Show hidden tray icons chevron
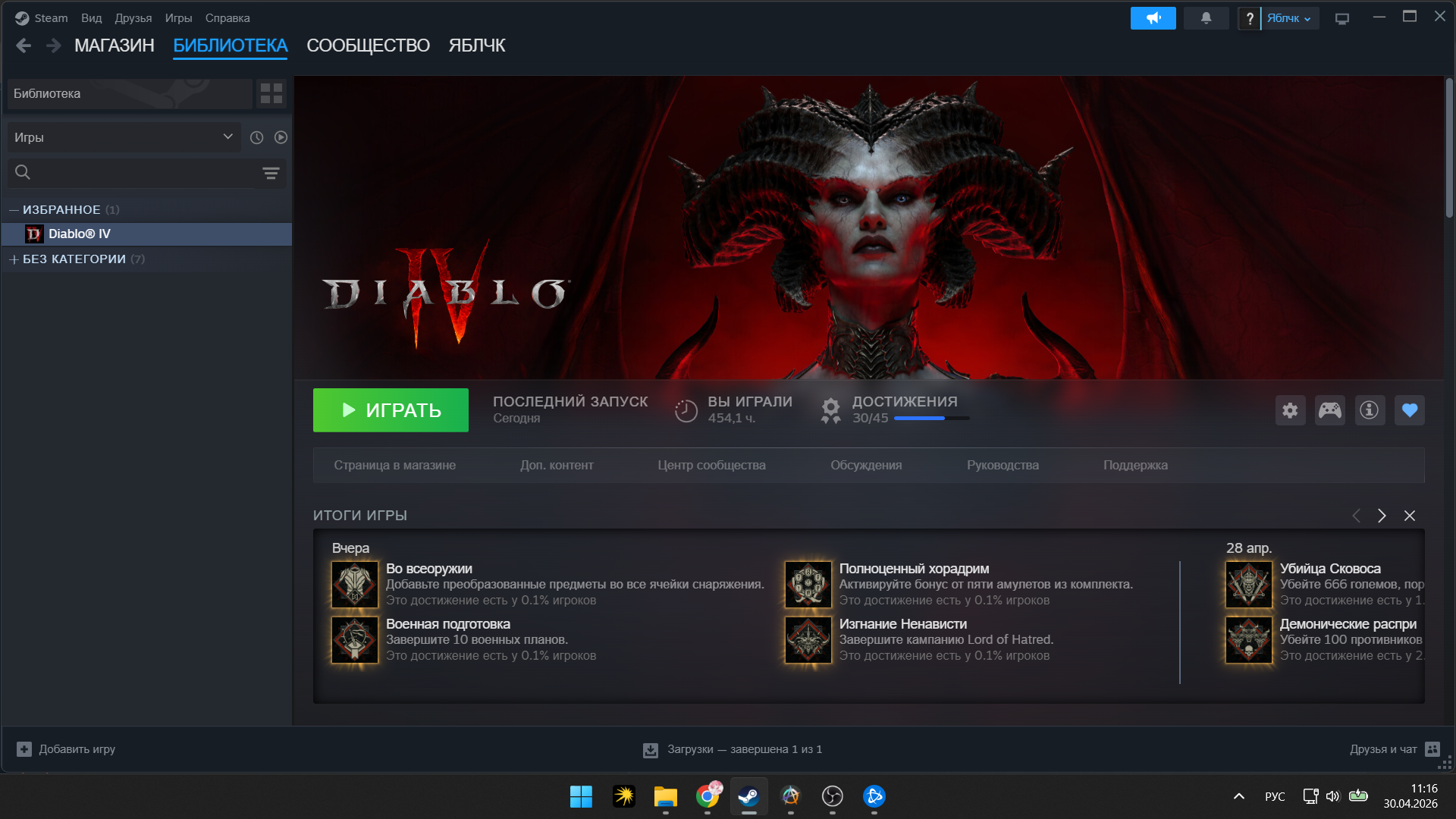 coord(1238,796)
